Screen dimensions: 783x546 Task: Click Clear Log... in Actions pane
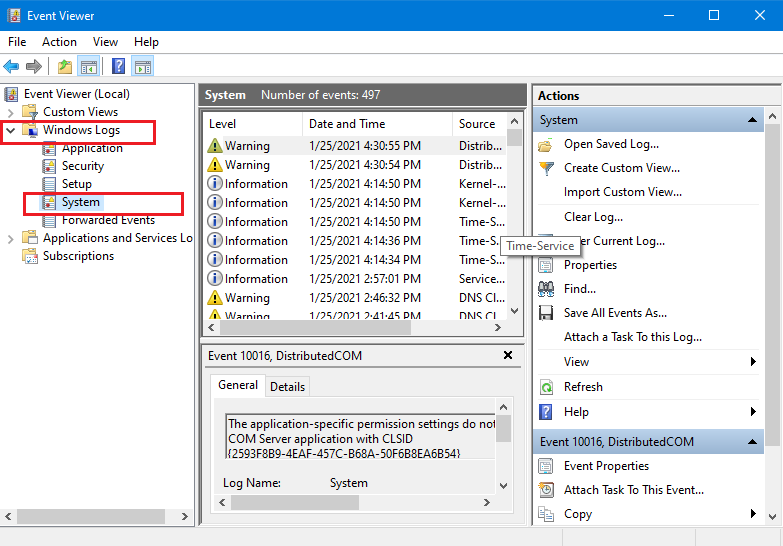[x=593, y=216]
